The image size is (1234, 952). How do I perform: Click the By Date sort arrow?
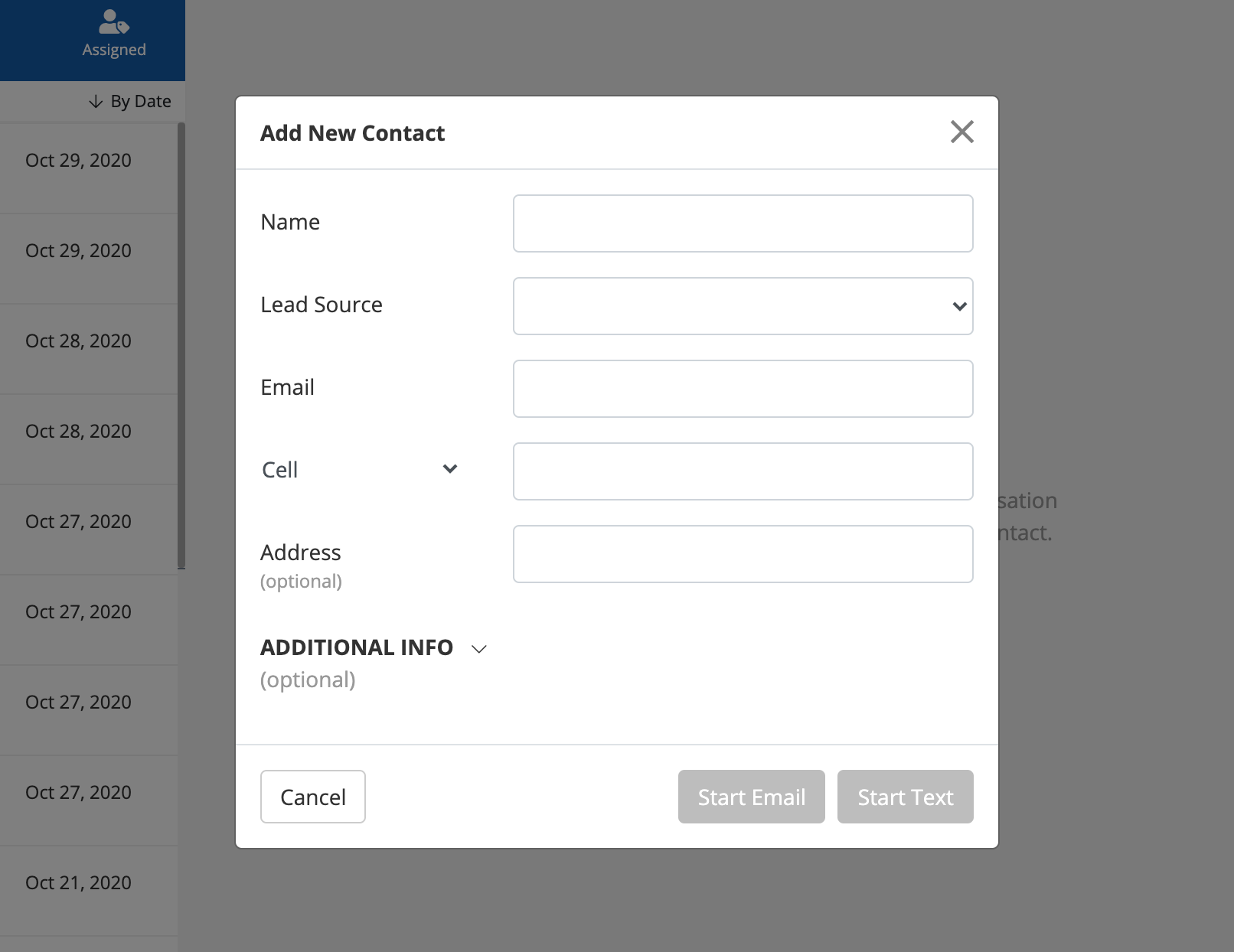click(x=96, y=102)
